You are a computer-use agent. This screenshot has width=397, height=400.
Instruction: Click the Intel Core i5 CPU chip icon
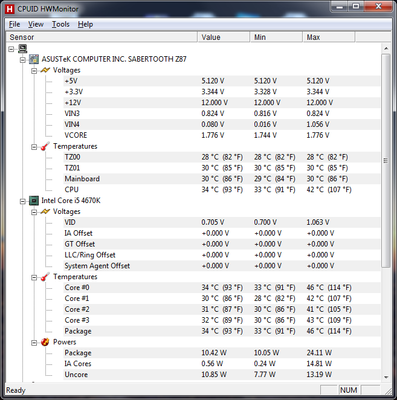coord(34,201)
